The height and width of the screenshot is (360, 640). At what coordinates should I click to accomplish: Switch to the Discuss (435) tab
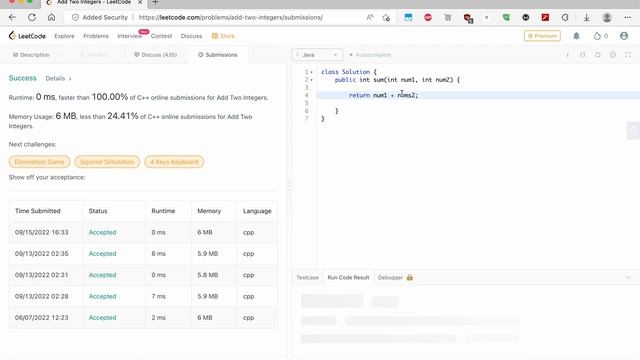pos(156,55)
